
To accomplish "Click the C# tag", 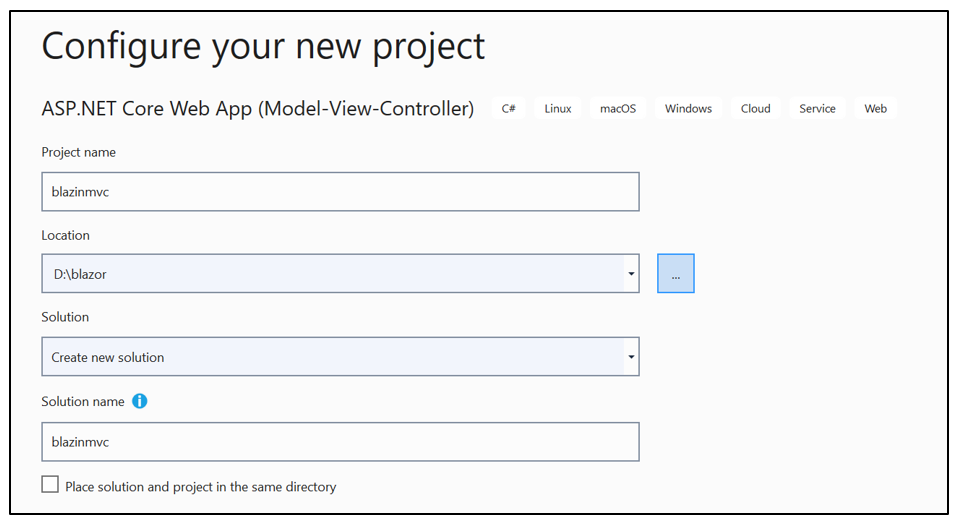I will coord(508,108).
